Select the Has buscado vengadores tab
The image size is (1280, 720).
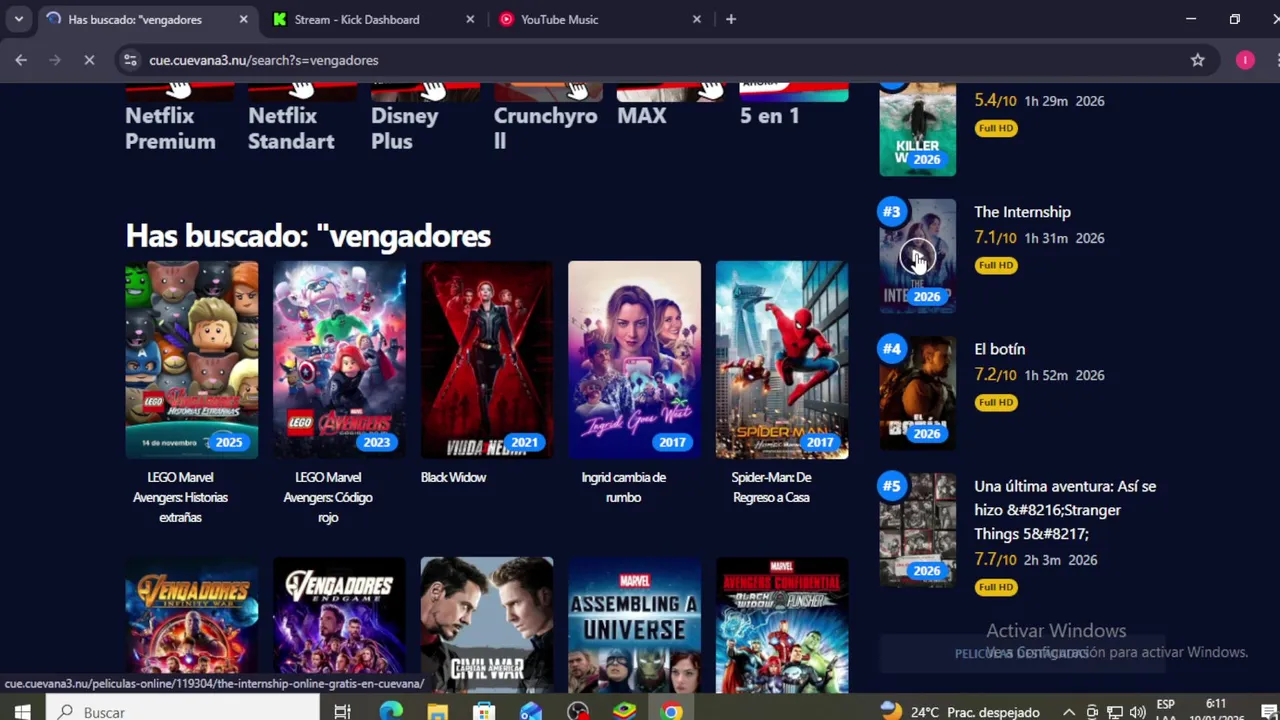coord(135,19)
